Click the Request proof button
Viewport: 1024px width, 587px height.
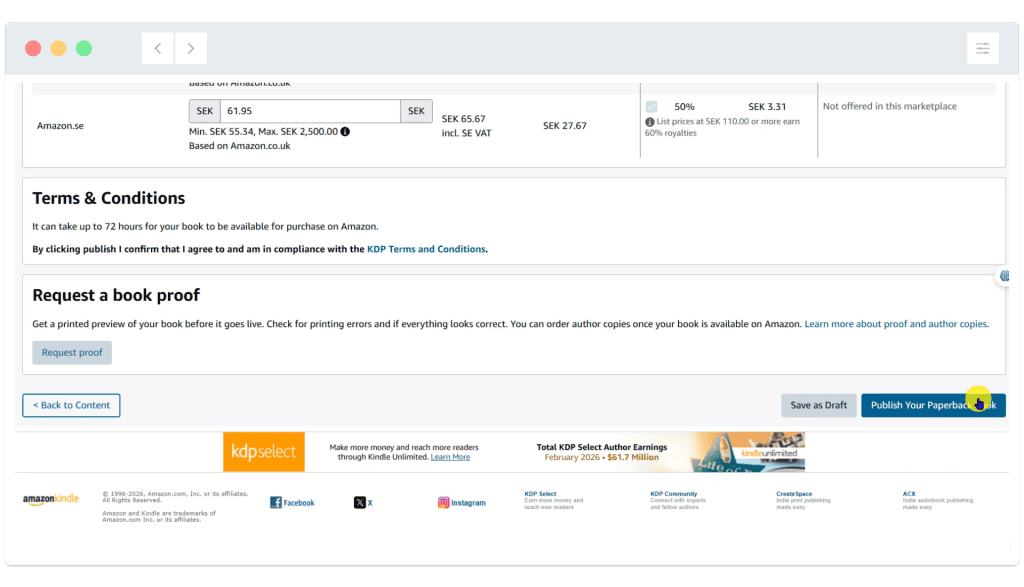[x=72, y=353]
